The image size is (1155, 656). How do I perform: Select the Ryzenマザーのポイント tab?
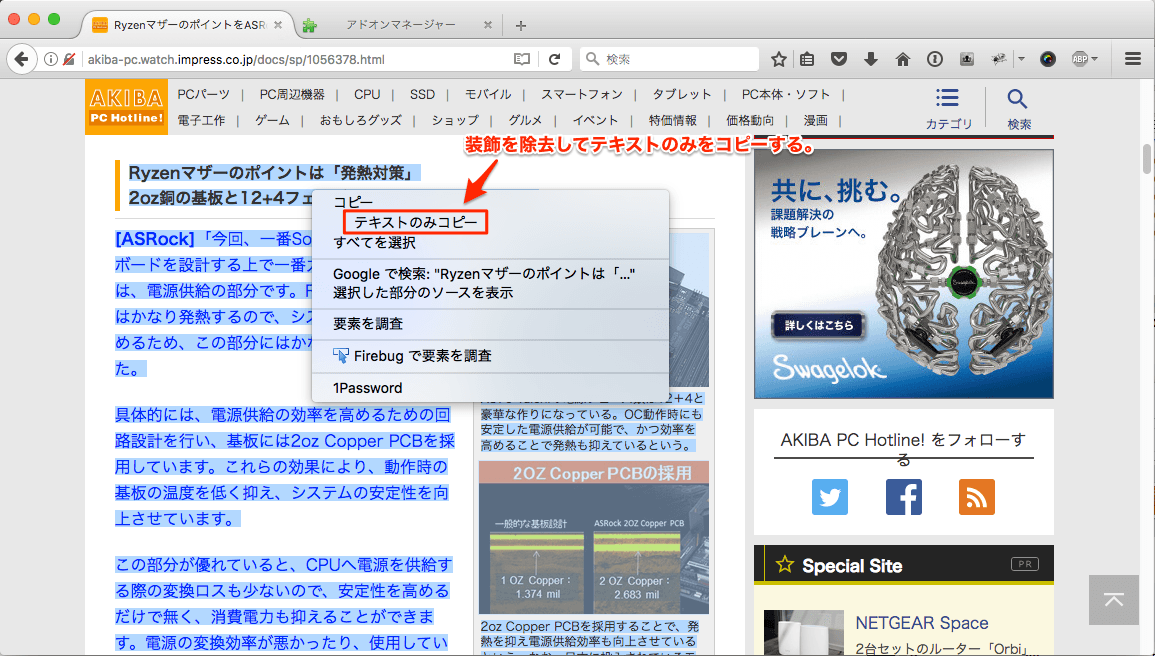pos(188,25)
